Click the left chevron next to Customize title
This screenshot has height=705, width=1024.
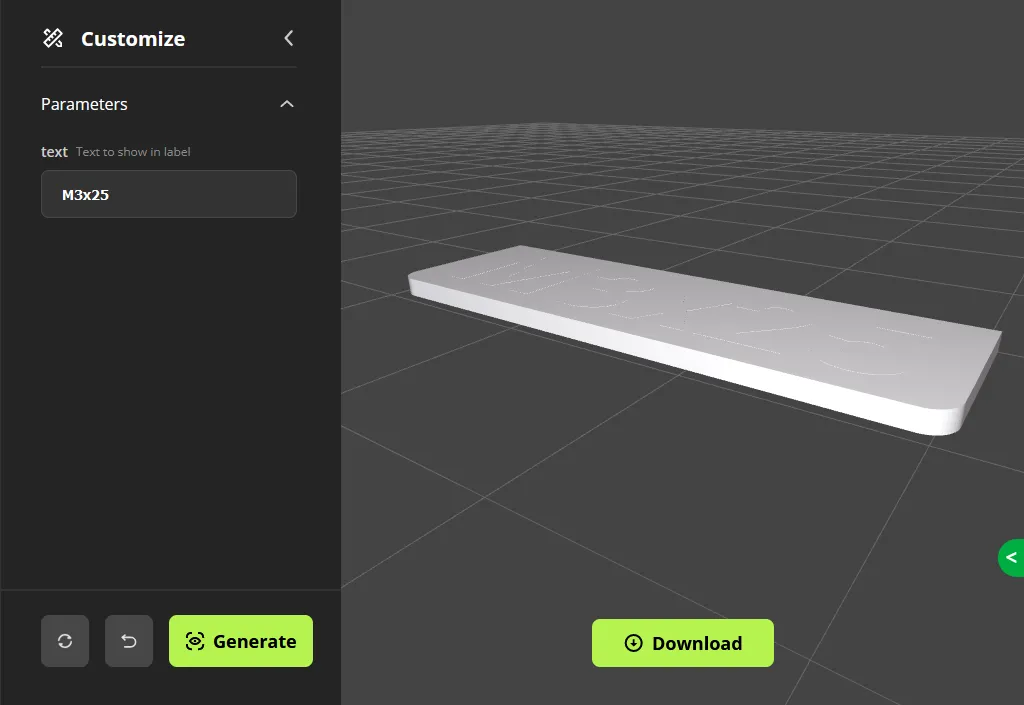click(288, 38)
